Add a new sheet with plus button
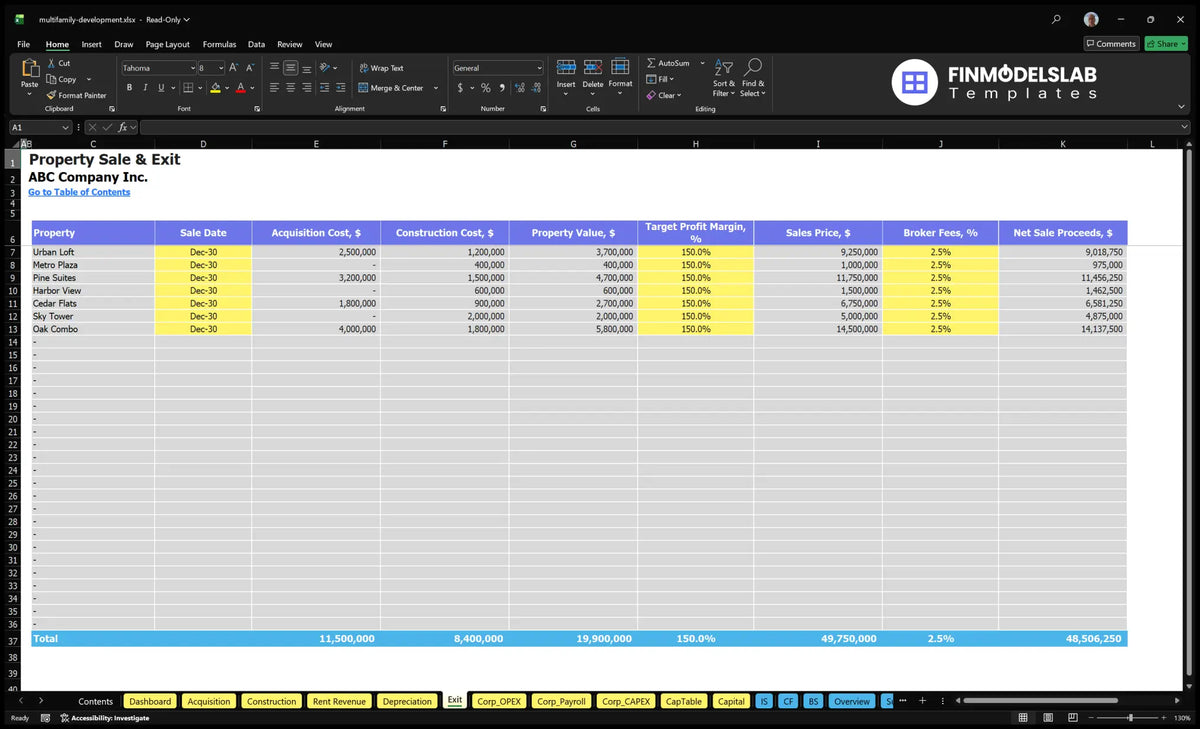This screenshot has width=1200, height=729. coord(922,701)
